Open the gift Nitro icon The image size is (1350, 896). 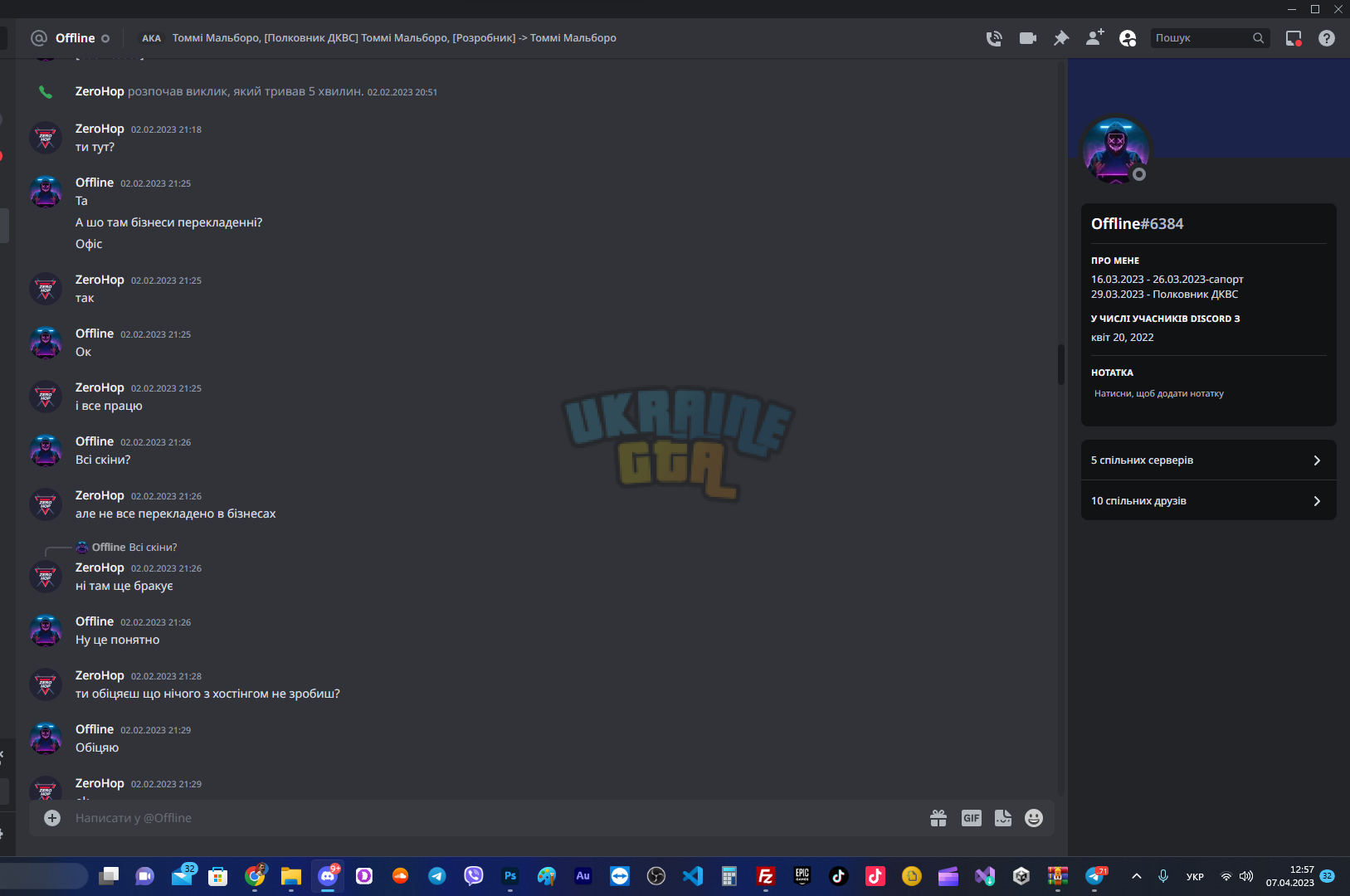pos(938,818)
